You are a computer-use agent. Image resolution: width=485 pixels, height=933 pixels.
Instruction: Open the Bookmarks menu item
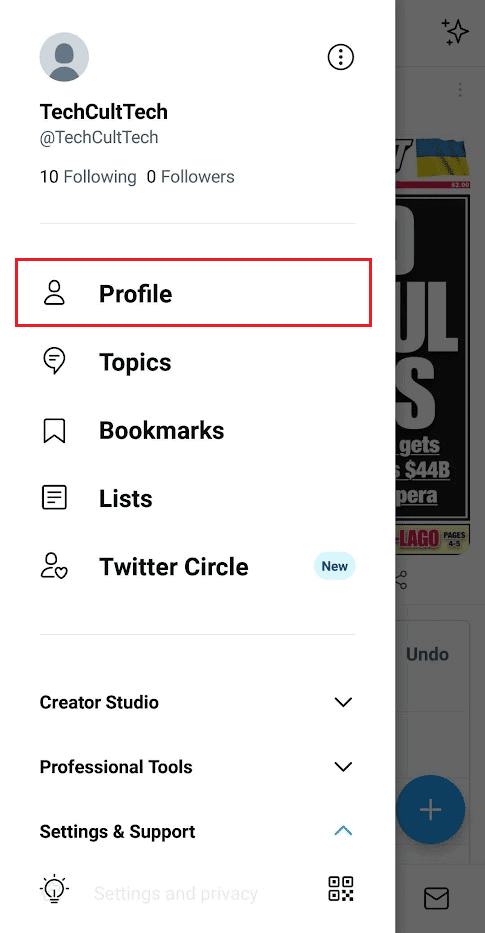tap(197, 430)
